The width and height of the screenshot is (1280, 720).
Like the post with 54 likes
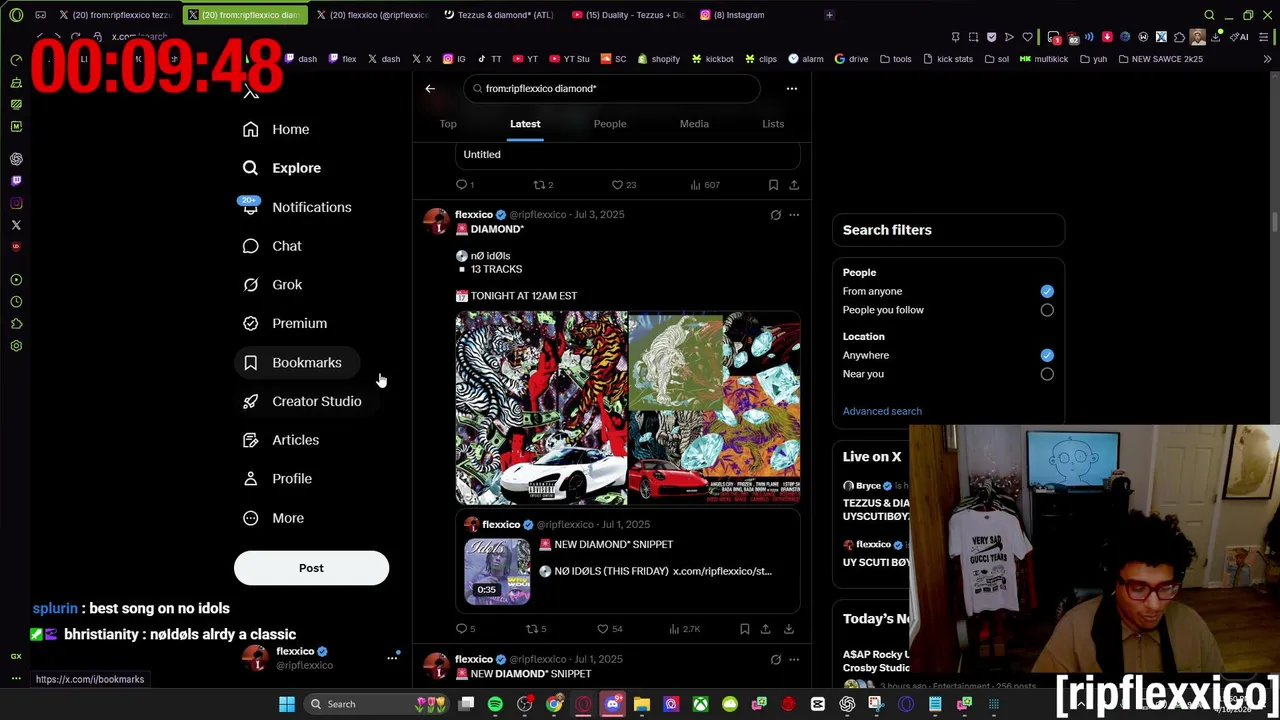609,629
